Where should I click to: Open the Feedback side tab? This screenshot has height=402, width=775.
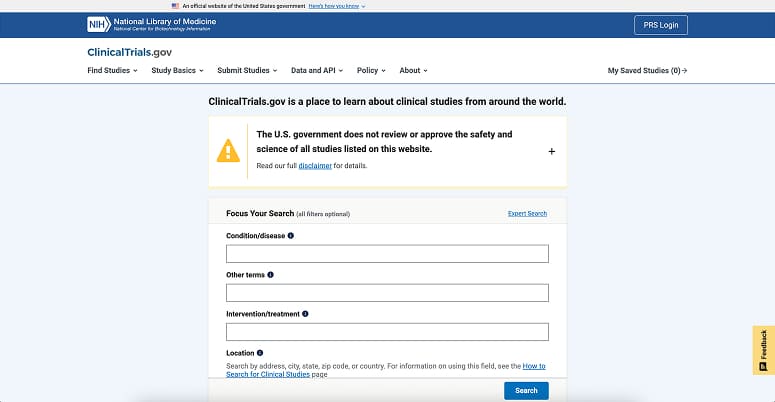[764, 350]
